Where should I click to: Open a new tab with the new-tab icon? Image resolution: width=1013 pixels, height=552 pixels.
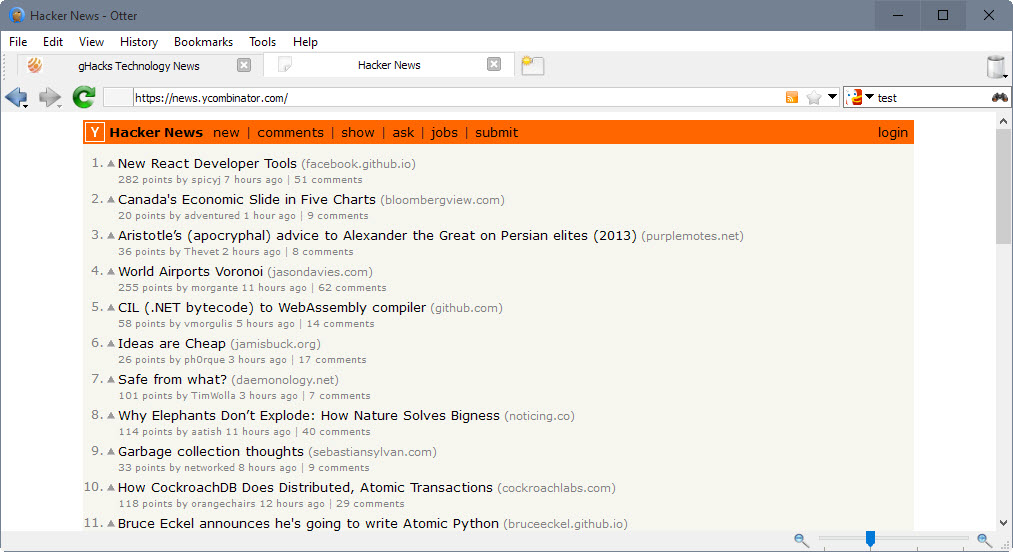coord(532,65)
